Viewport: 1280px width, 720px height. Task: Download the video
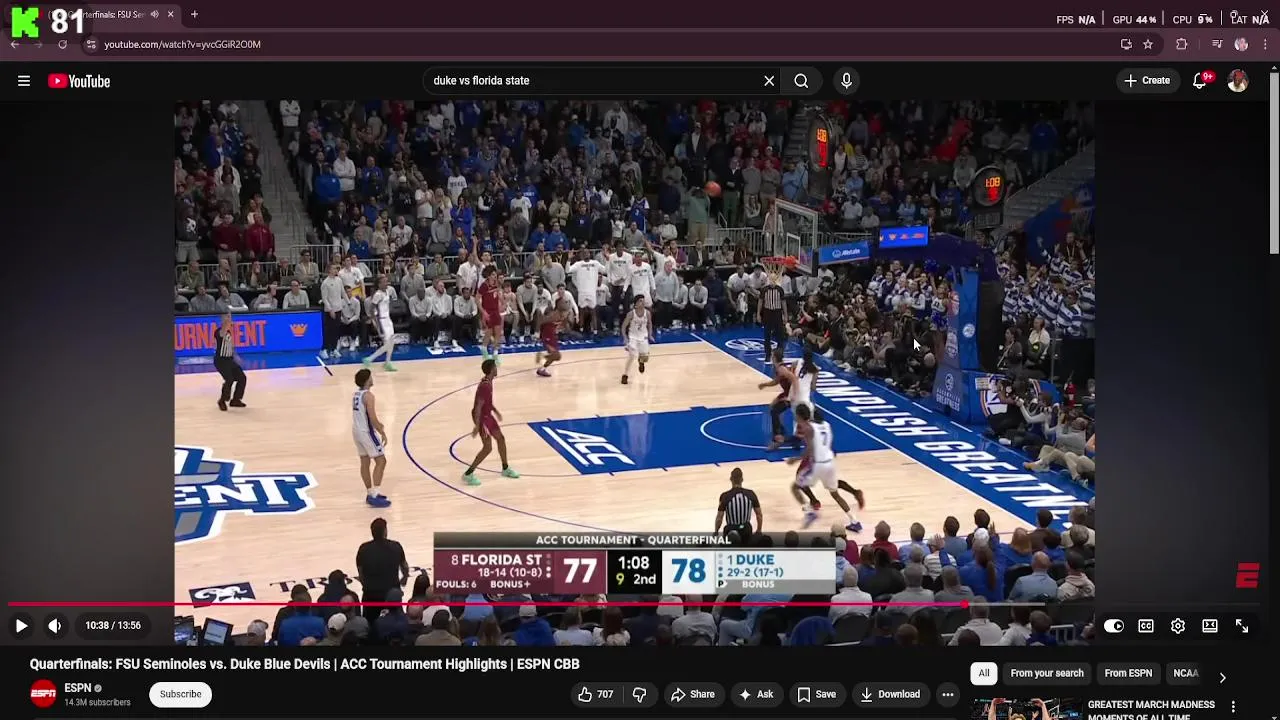click(x=890, y=694)
